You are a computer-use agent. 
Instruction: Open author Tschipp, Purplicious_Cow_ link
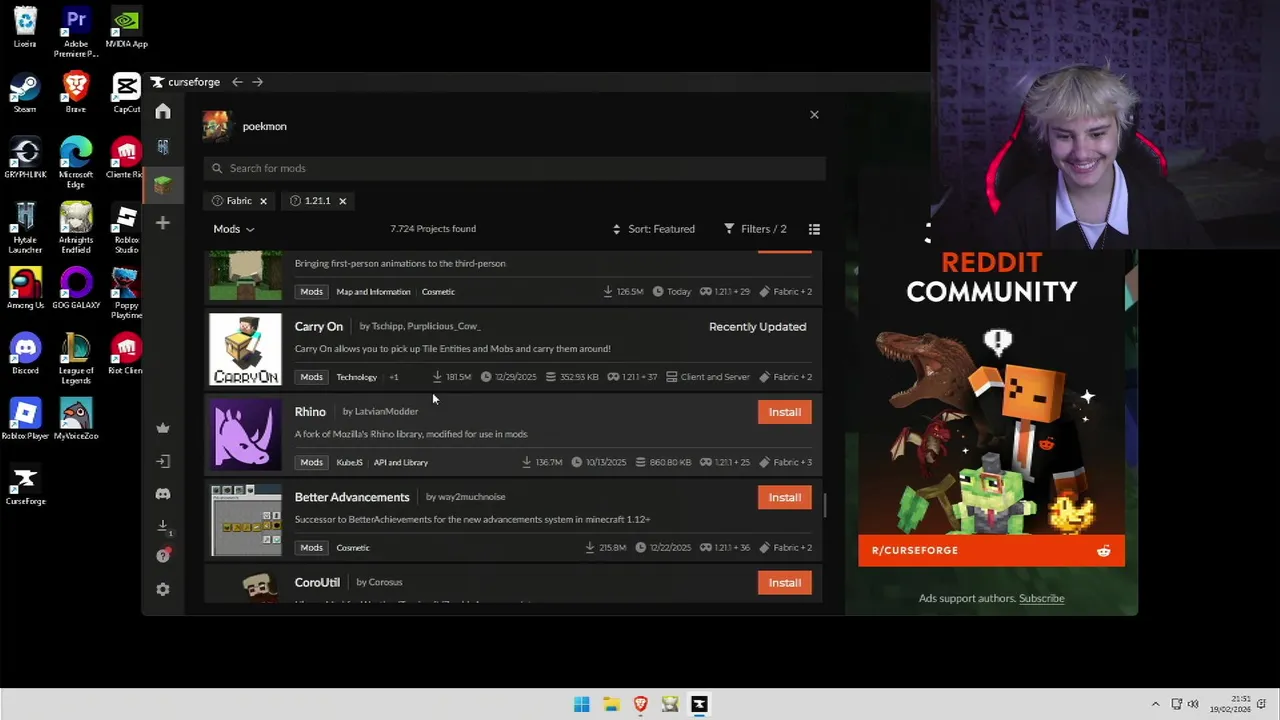[426, 326]
